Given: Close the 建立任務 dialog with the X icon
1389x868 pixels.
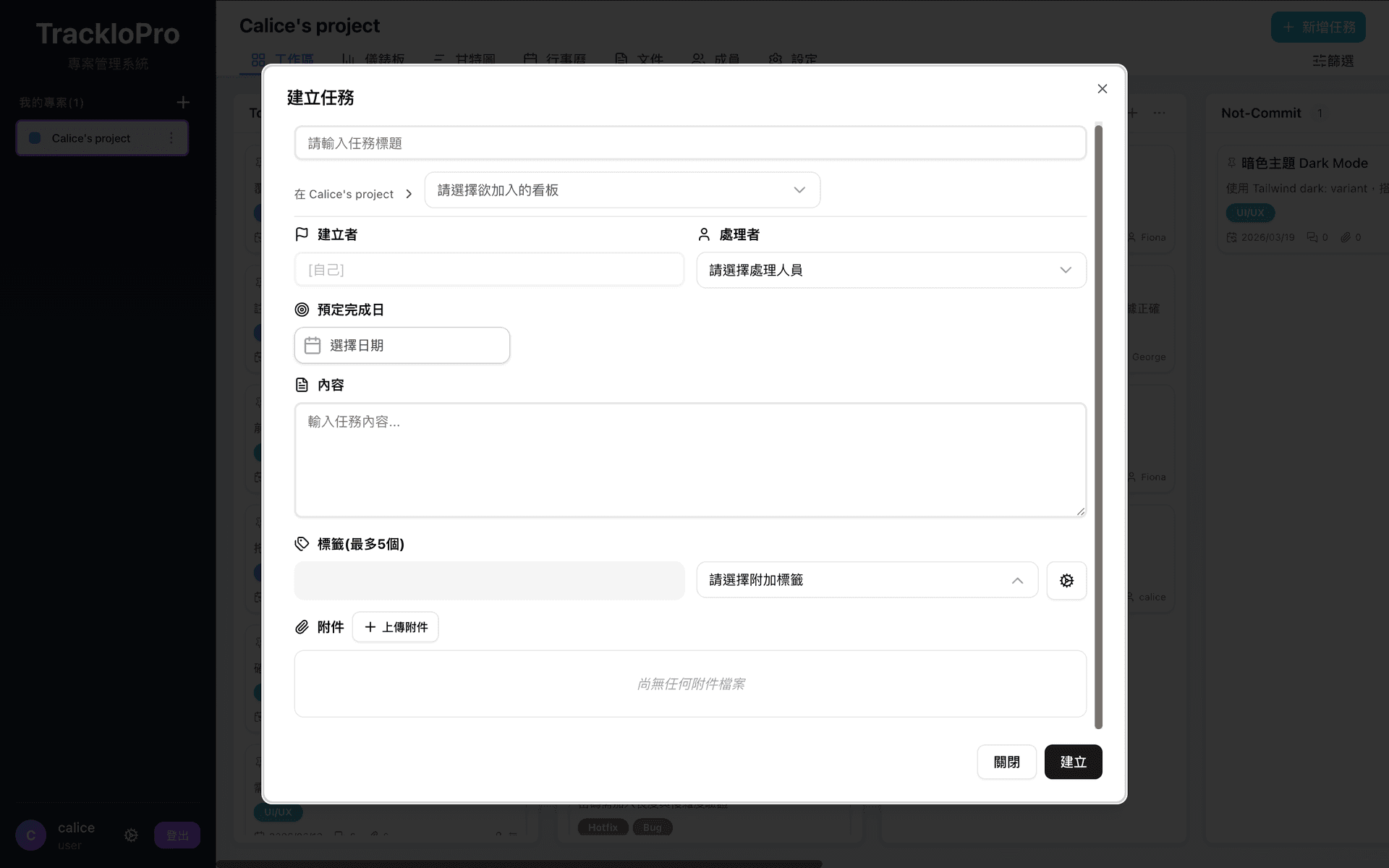Looking at the screenshot, I should point(1102,89).
